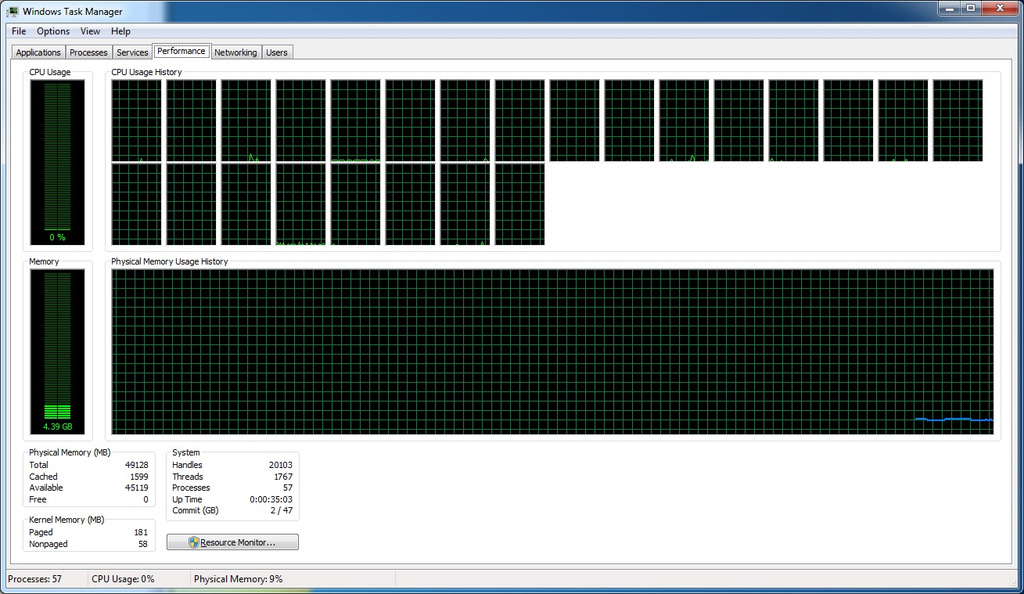Viewport: 1024px width, 594px height.
Task: Click the Threads value 1767
Action: point(283,477)
